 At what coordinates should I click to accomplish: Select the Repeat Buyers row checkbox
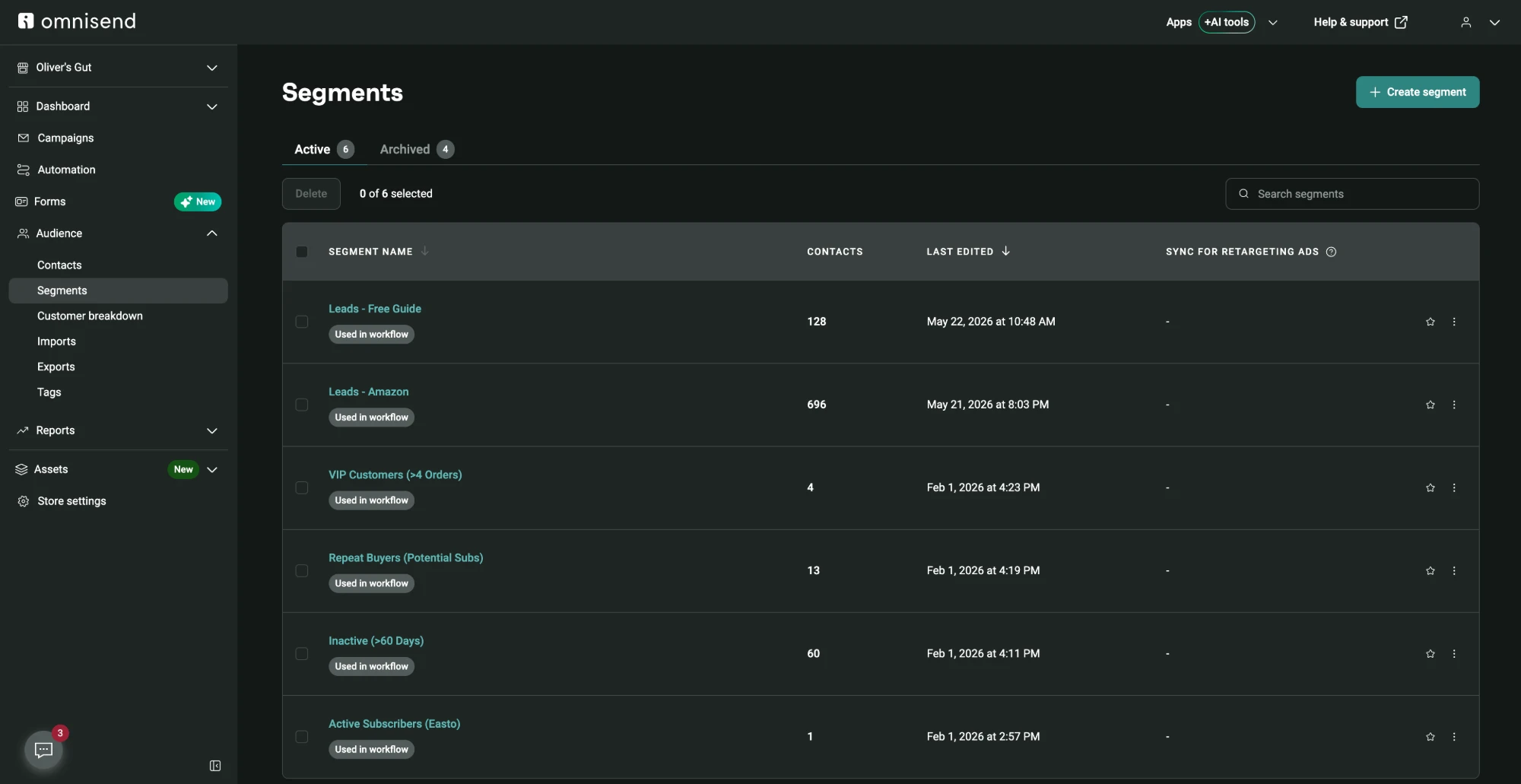pos(302,570)
